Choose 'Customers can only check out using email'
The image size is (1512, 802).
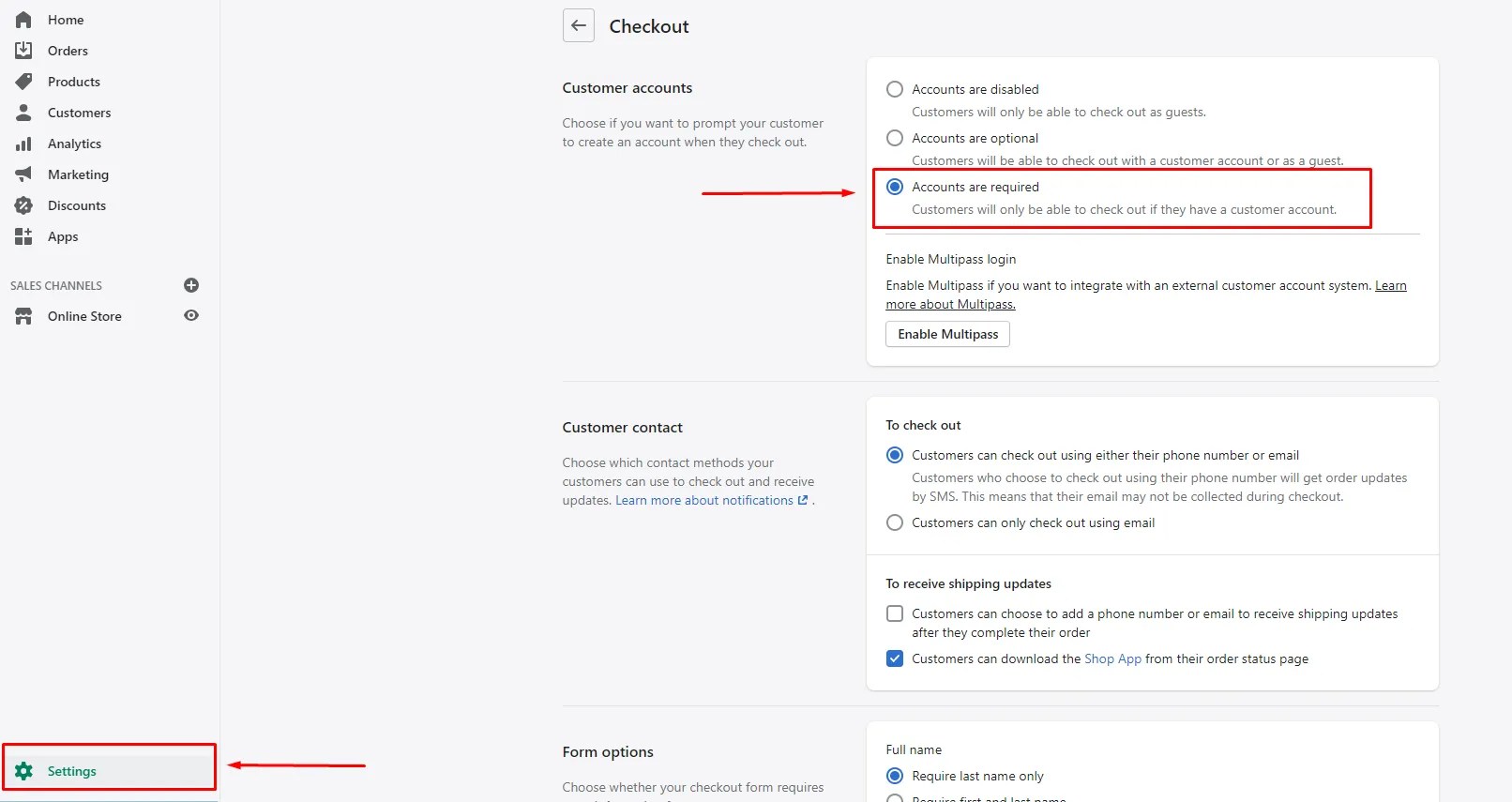tap(895, 522)
